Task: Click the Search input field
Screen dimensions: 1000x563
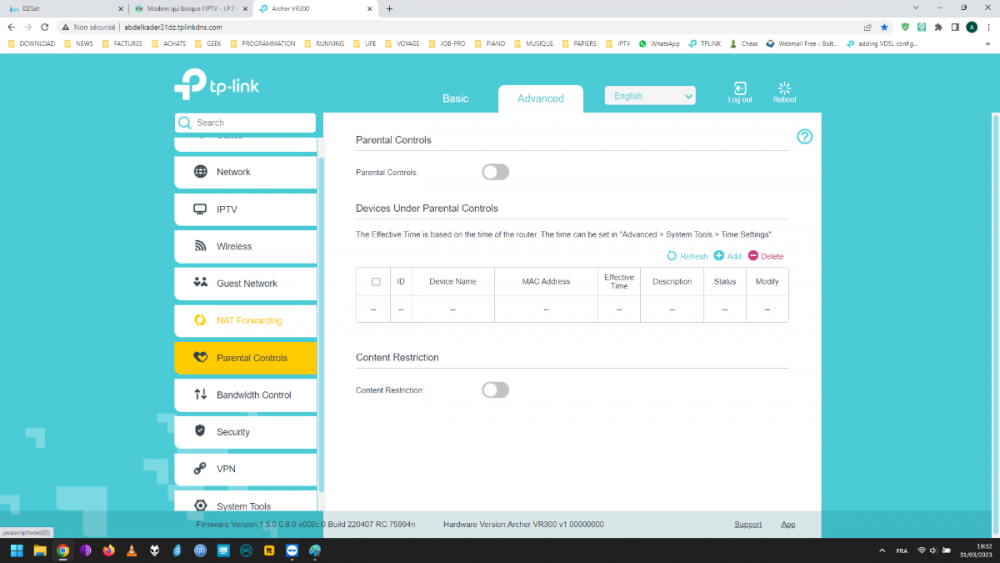Action: pos(250,123)
